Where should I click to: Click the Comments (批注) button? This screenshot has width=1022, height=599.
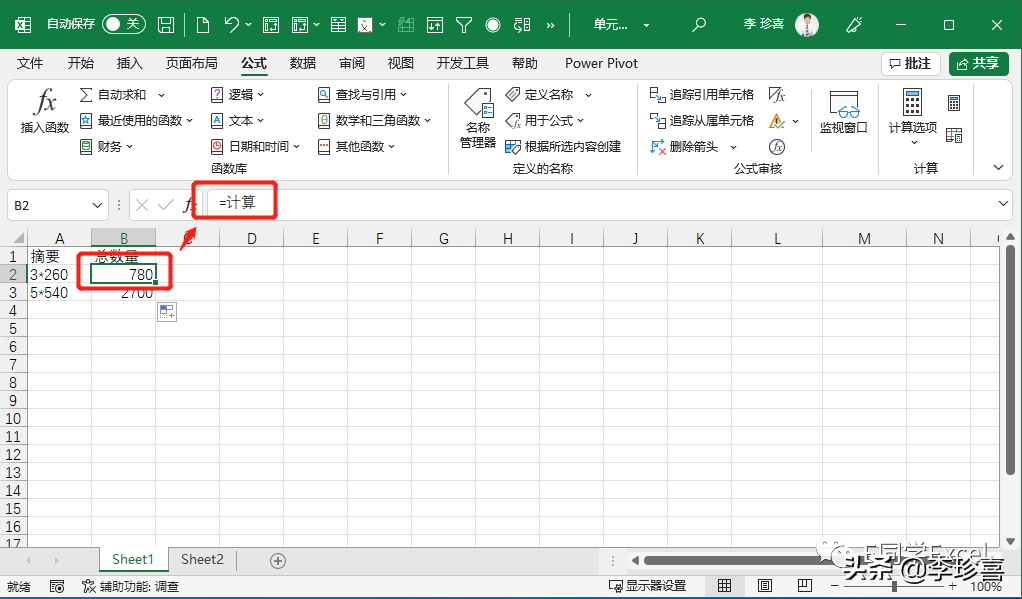point(910,63)
